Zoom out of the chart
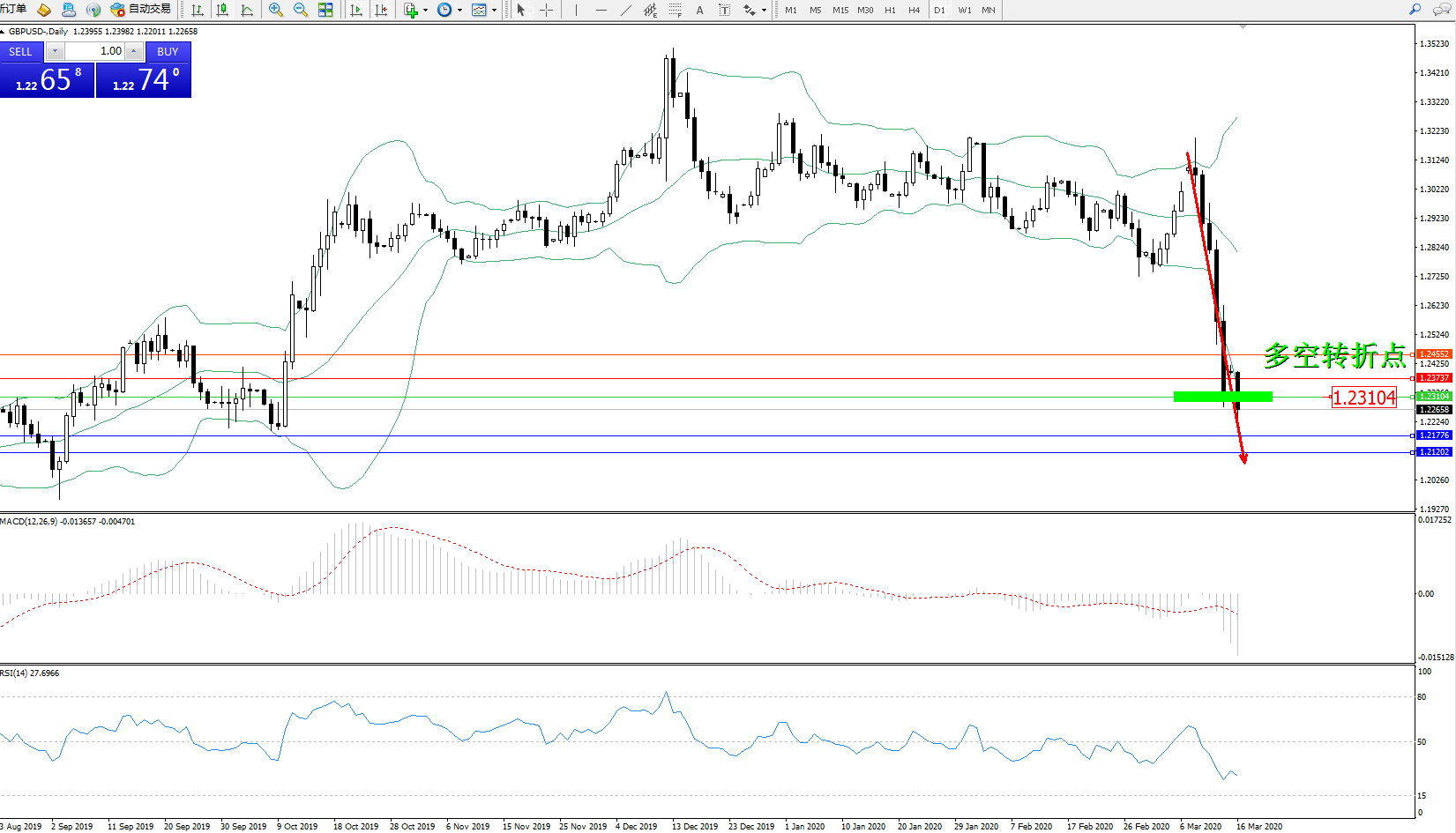Screen dimensions: 1456x833 pos(301,10)
